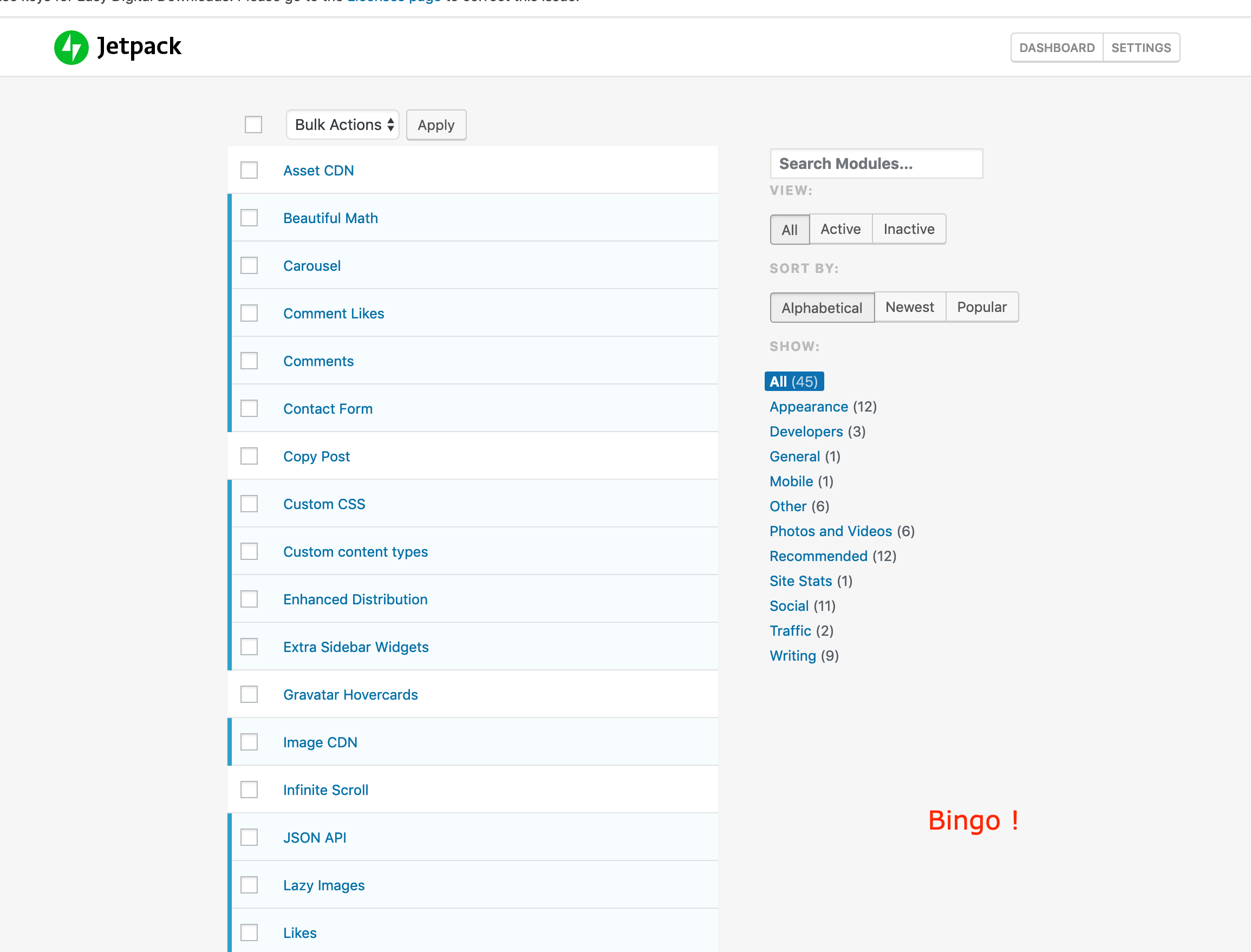Filter modules by Writing category
The height and width of the screenshot is (952, 1251).
point(793,656)
